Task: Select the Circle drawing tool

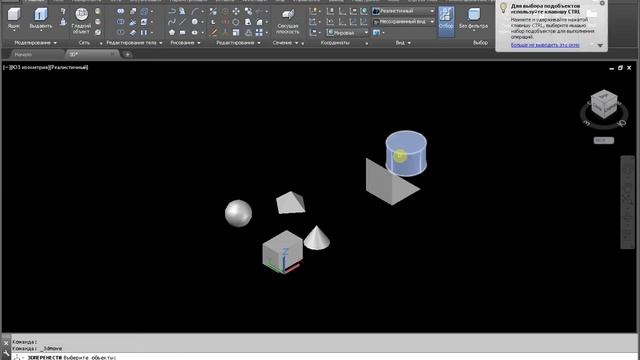Action: (195, 22)
